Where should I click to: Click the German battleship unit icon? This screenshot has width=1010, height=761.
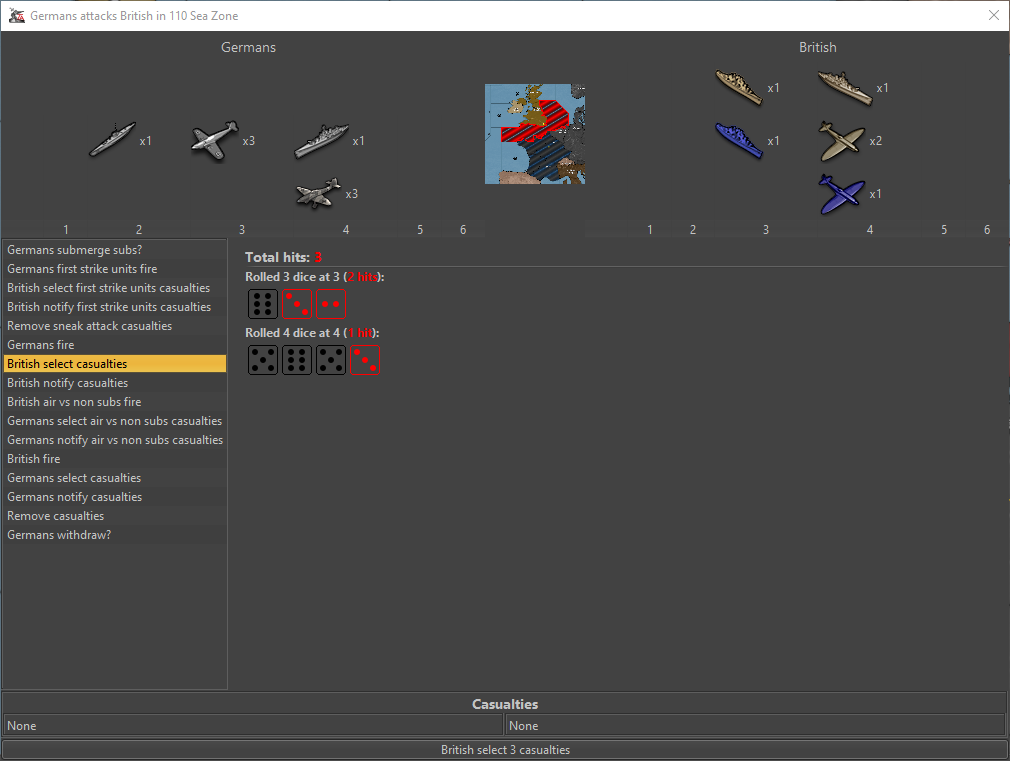pos(321,141)
